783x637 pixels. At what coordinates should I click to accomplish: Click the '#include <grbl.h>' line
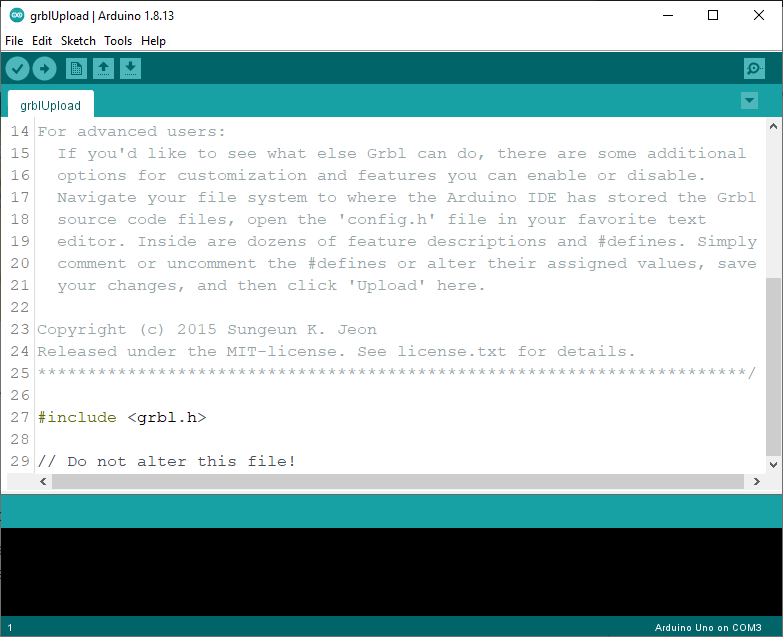[x=122, y=417]
